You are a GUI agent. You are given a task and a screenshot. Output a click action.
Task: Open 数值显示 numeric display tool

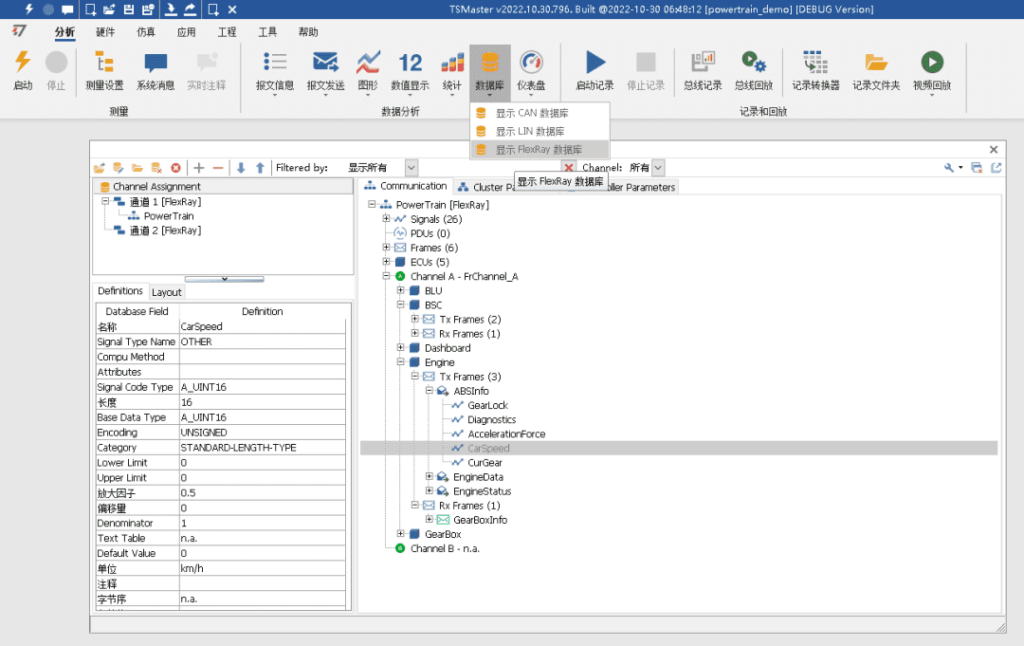pyautogui.click(x=409, y=71)
